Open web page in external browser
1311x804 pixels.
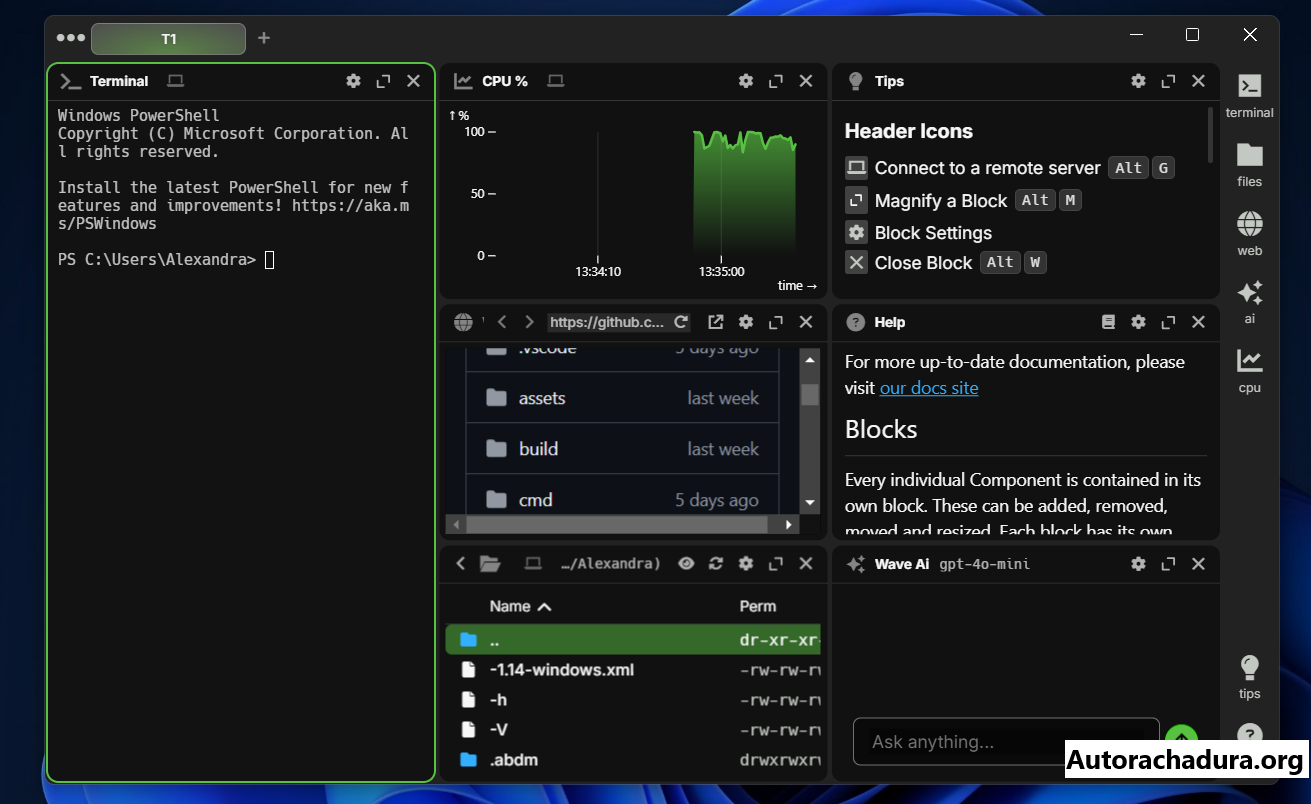point(716,322)
